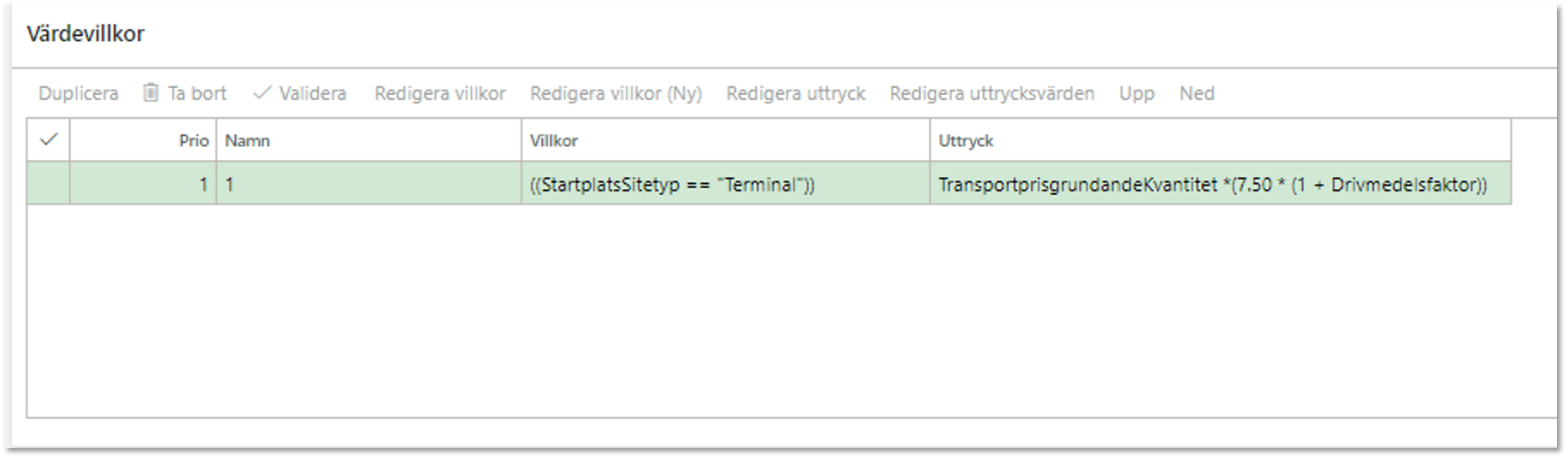Open Redigera villkor

click(x=440, y=93)
